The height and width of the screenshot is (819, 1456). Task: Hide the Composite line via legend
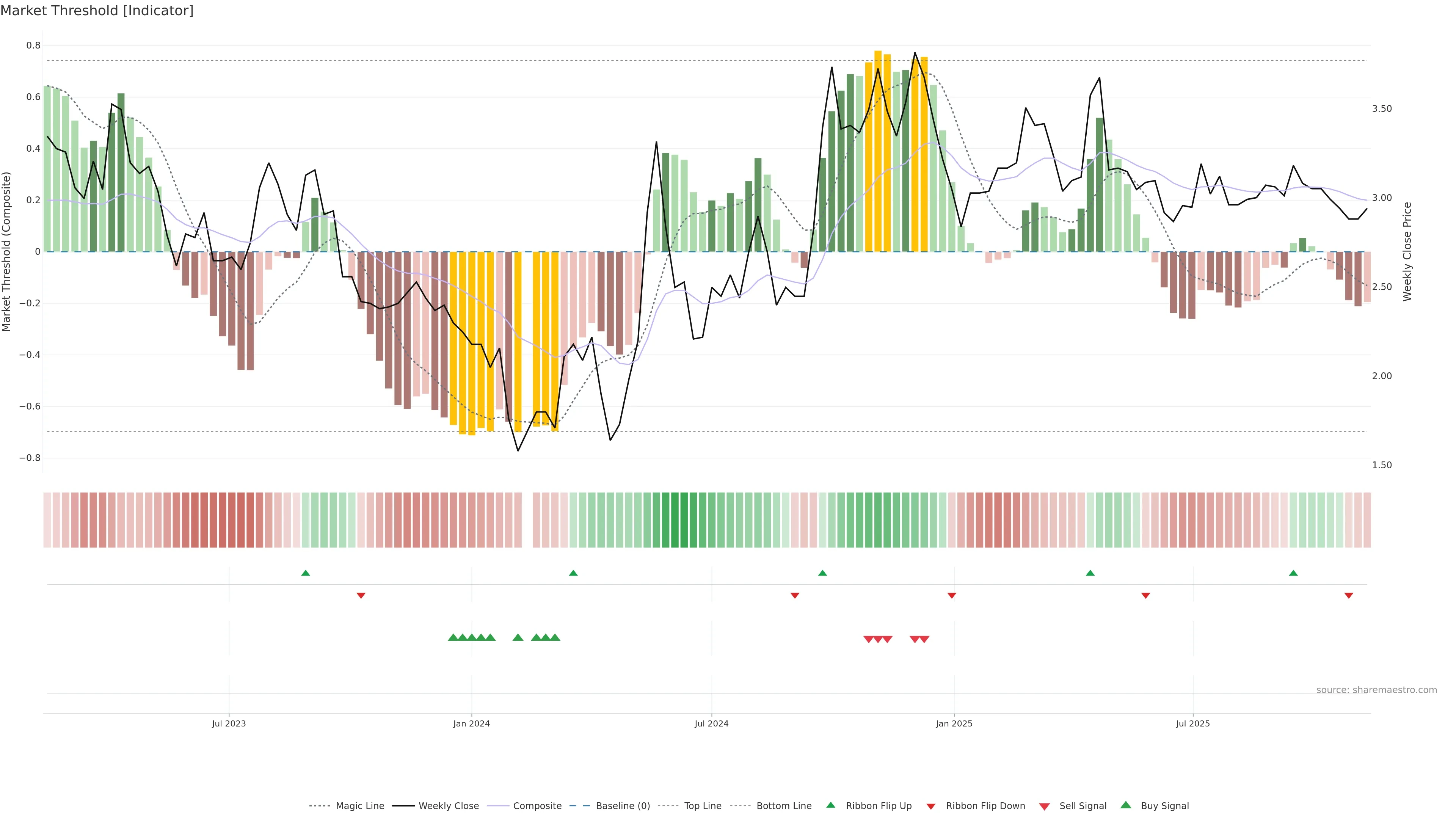537,806
